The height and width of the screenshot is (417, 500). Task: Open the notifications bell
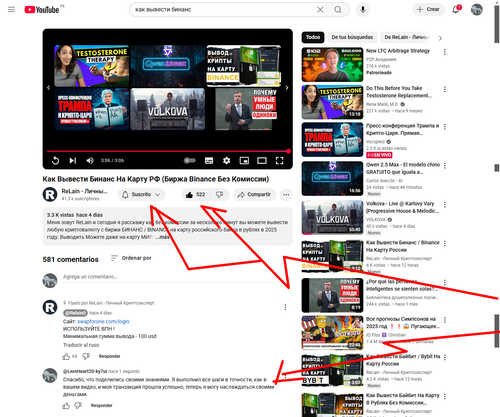pos(456,9)
